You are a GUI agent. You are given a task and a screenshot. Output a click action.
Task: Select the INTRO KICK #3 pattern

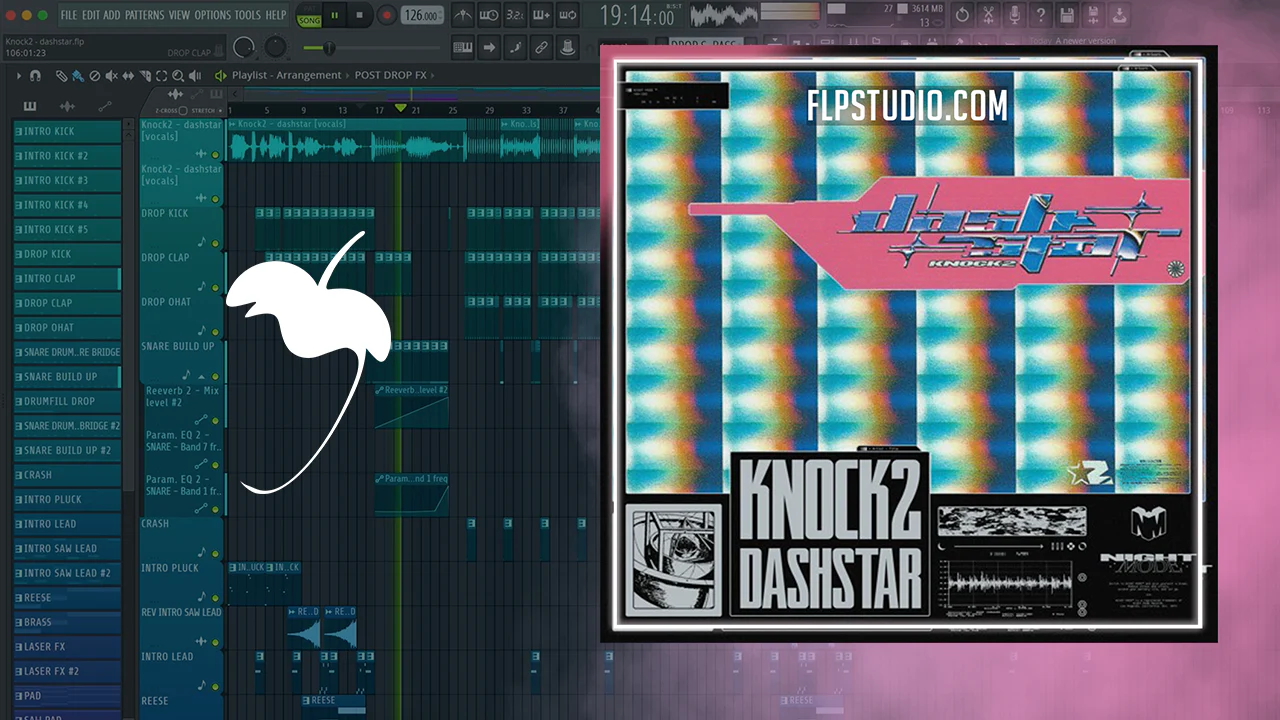coord(67,180)
